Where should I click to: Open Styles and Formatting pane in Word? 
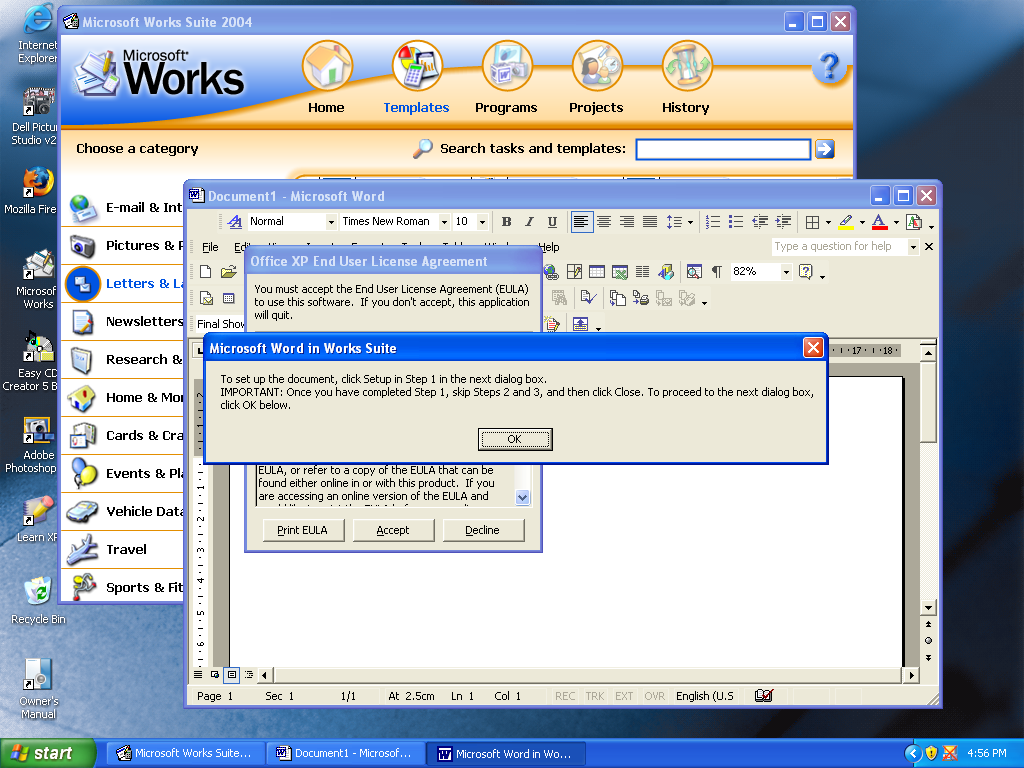[234, 222]
